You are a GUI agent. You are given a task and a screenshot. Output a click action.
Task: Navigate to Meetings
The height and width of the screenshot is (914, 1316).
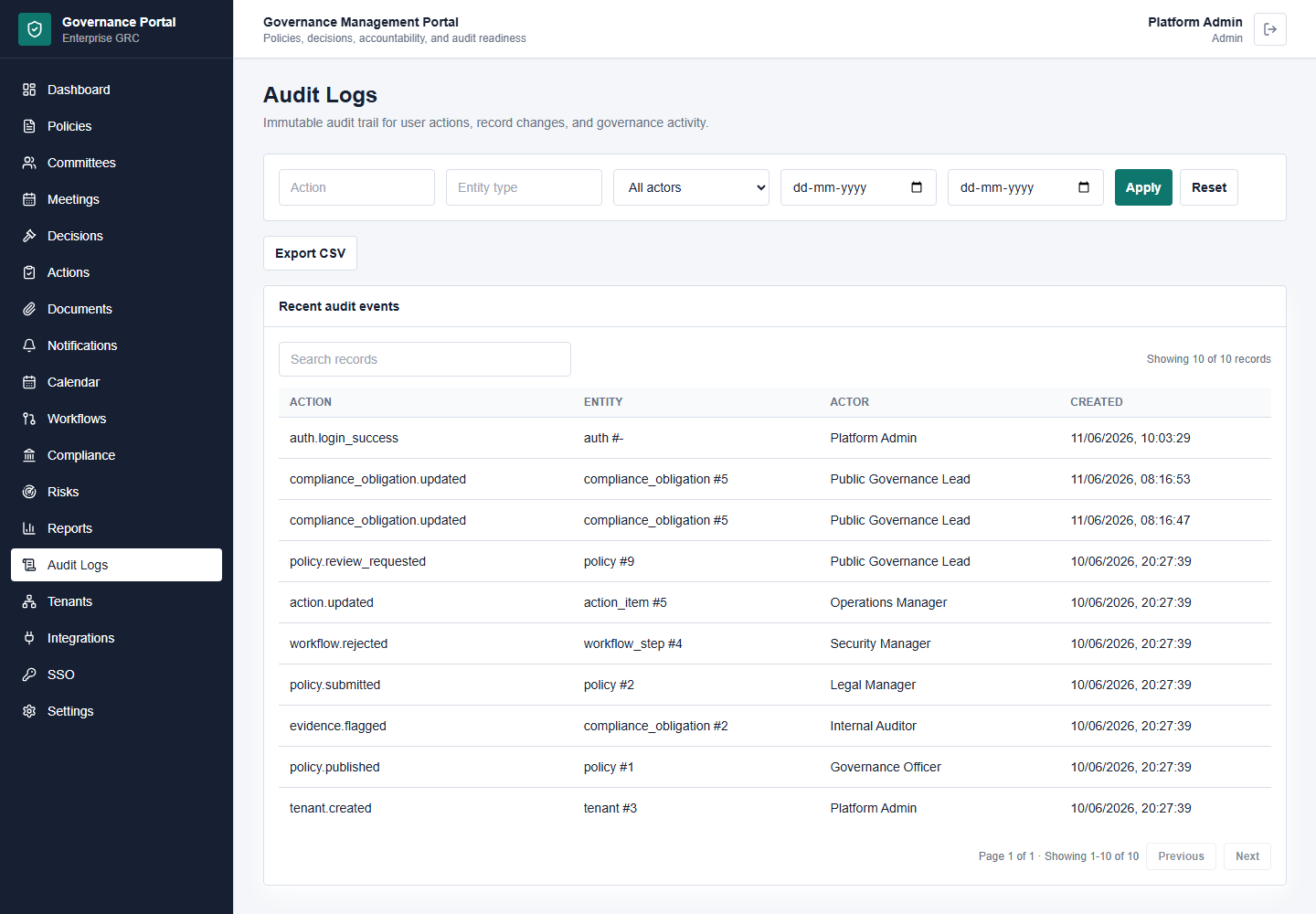pos(116,199)
